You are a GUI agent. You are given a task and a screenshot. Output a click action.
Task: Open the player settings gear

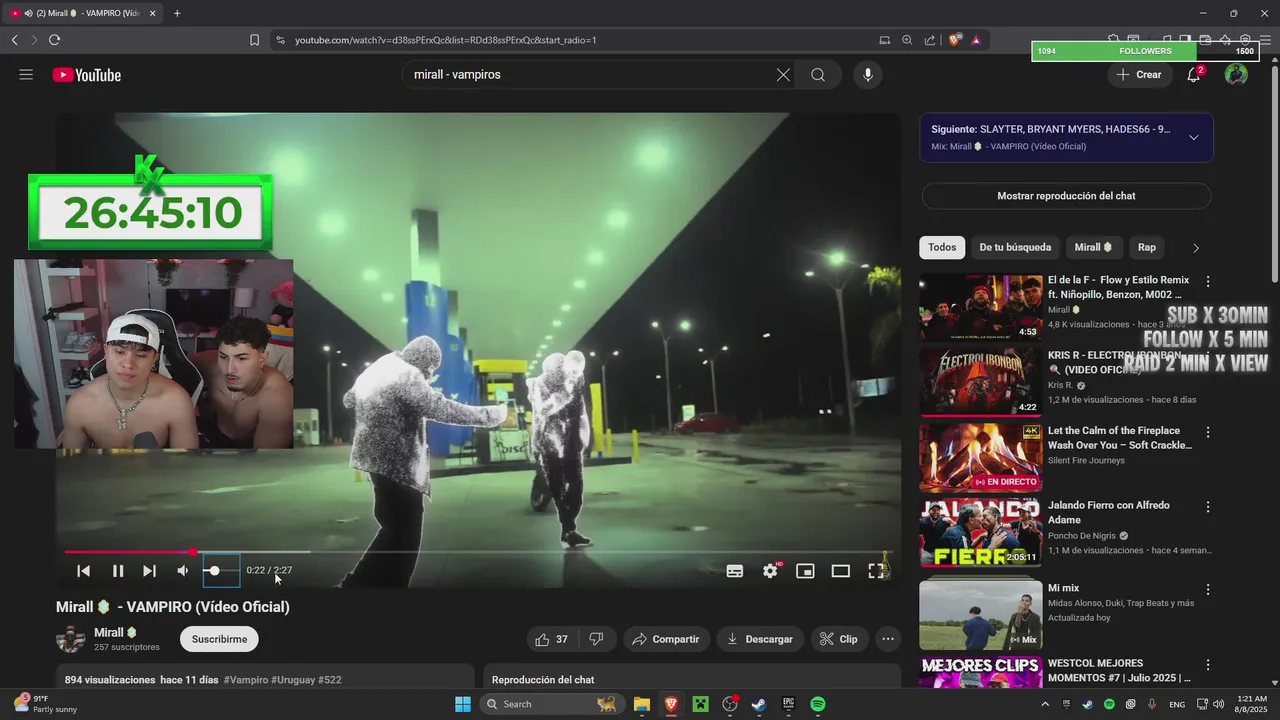770,571
